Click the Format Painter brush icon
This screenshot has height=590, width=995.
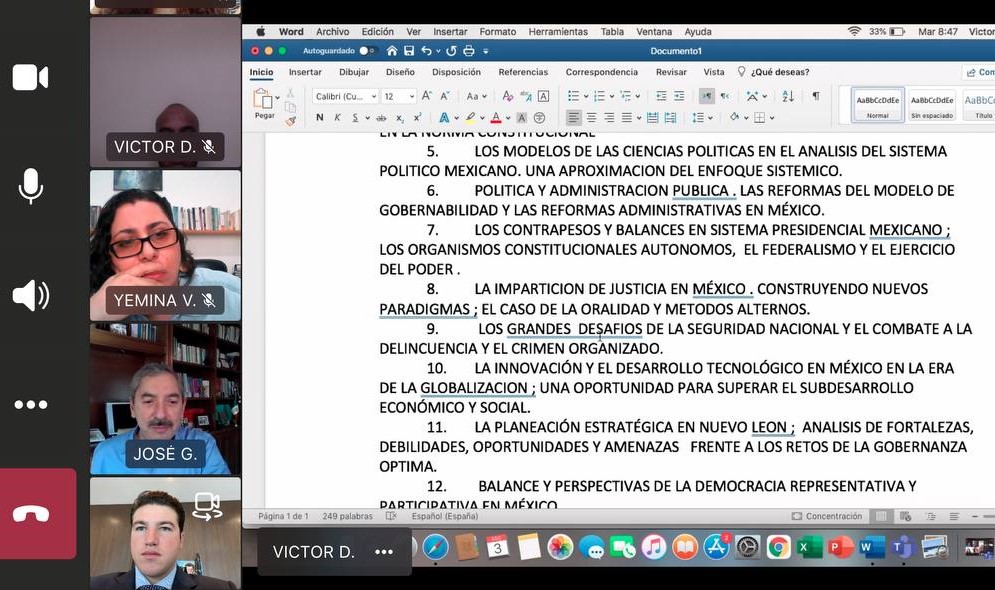[x=291, y=121]
